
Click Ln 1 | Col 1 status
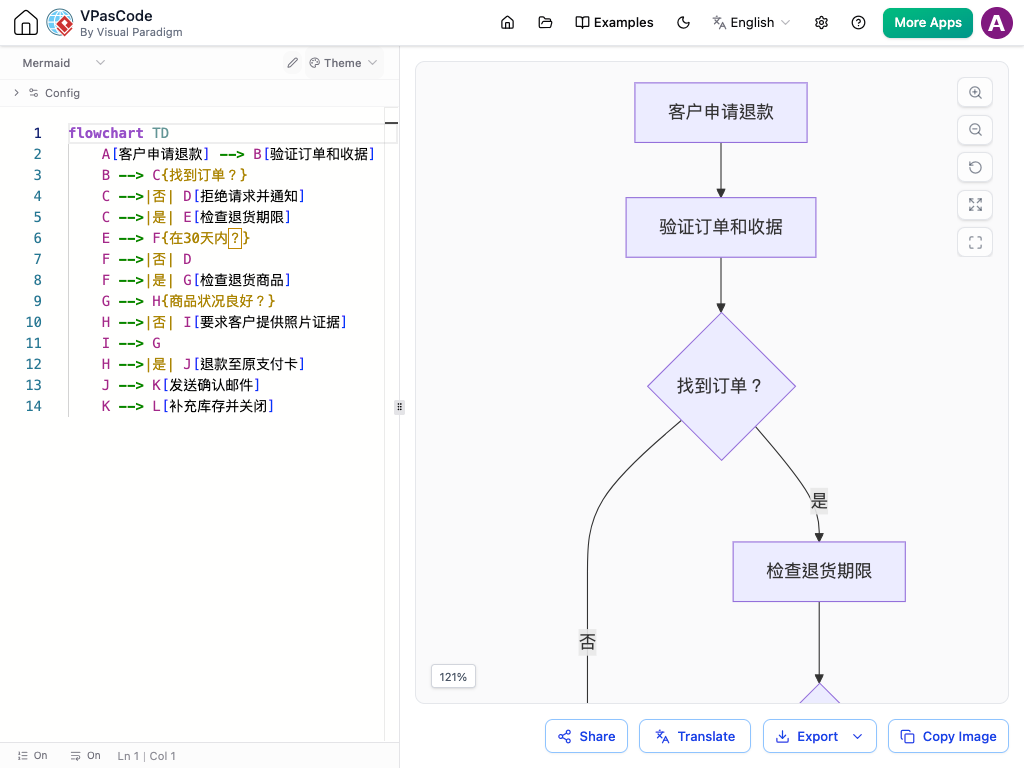(146, 756)
